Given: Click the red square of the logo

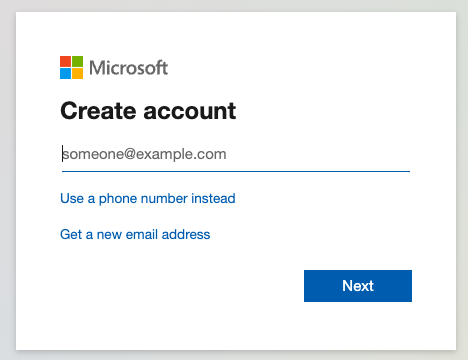Looking at the screenshot, I should pos(65,61).
